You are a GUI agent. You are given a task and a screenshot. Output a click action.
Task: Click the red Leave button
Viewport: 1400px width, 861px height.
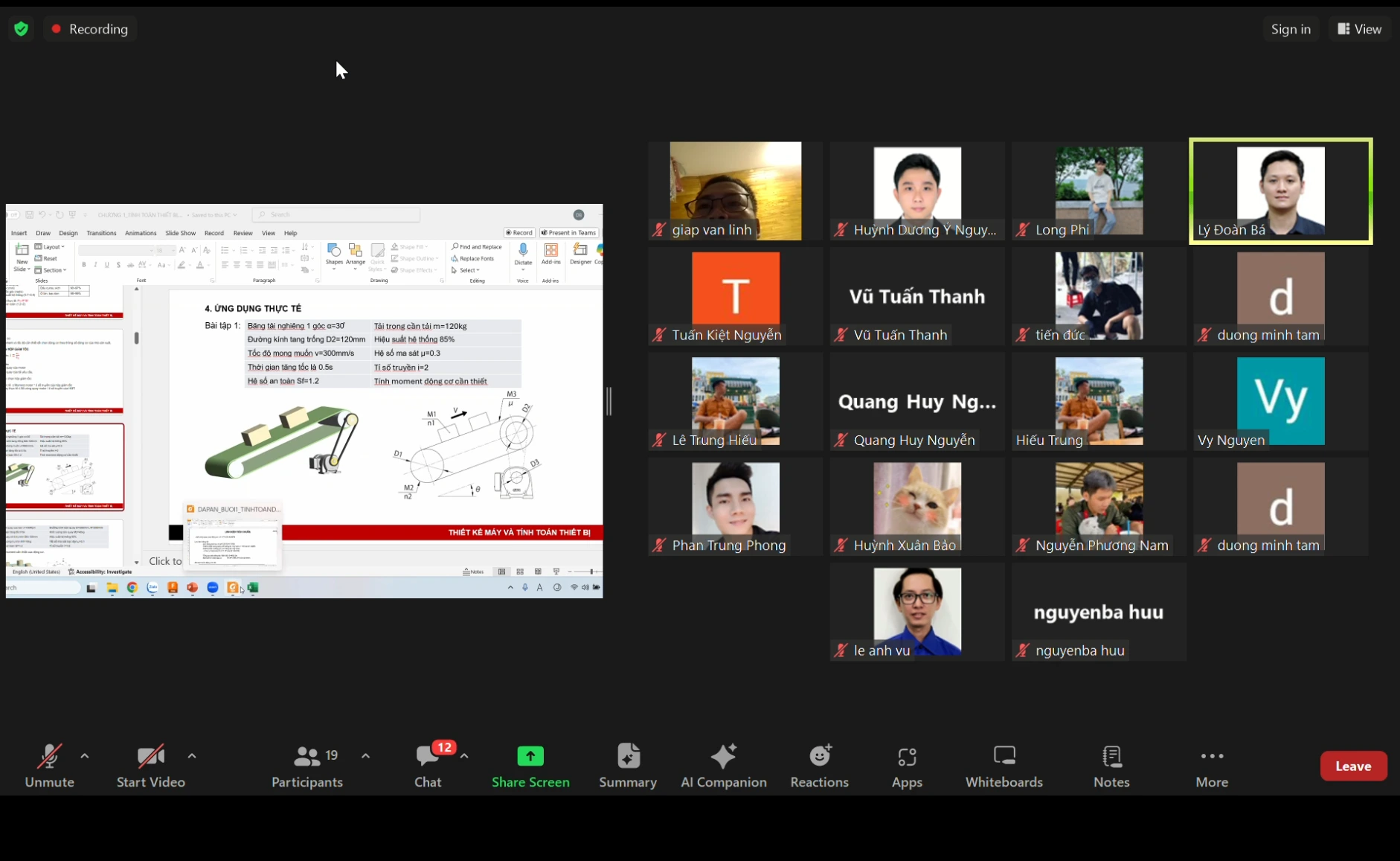[1353, 766]
